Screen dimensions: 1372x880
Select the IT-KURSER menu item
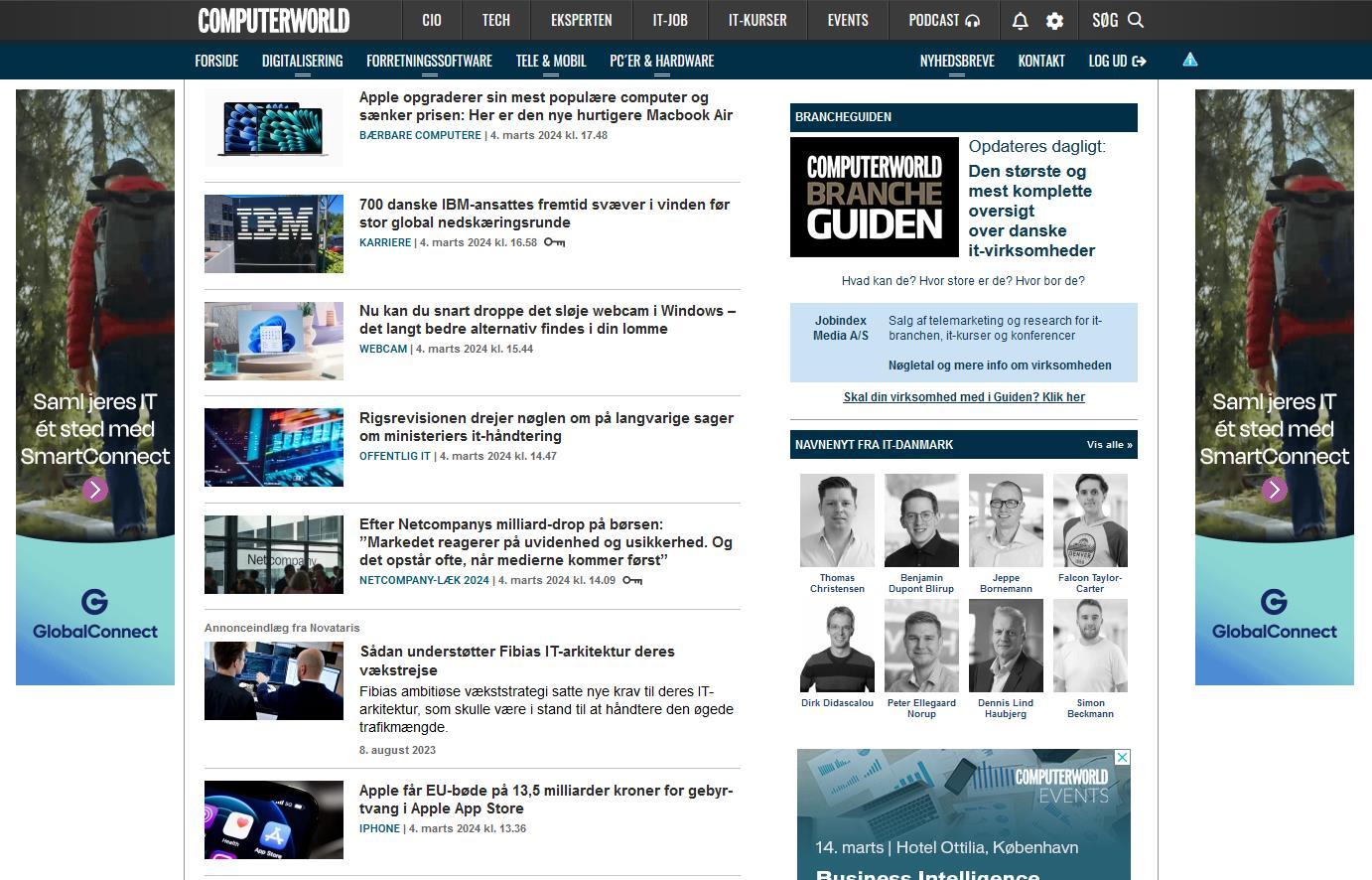point(757,20)
